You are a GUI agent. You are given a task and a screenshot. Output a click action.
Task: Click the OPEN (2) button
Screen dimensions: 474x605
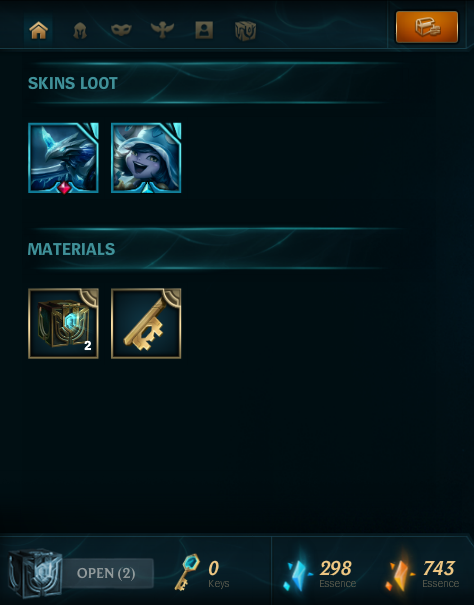(x=106, y=573)
